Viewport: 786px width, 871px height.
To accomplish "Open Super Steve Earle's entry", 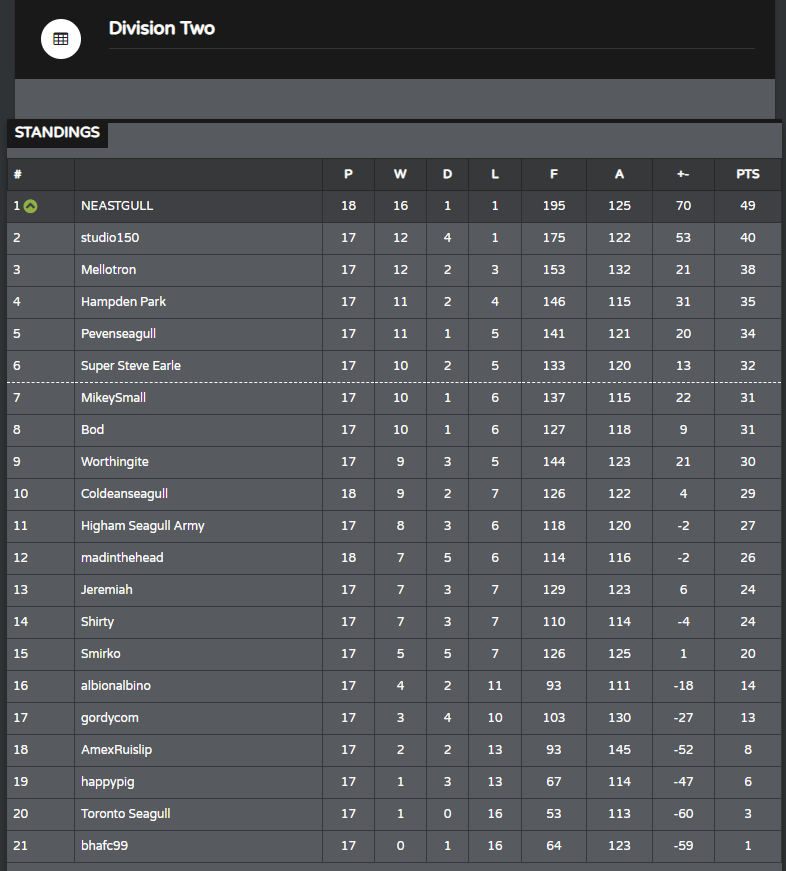I will pyautogui.click(x=131, y=366).
